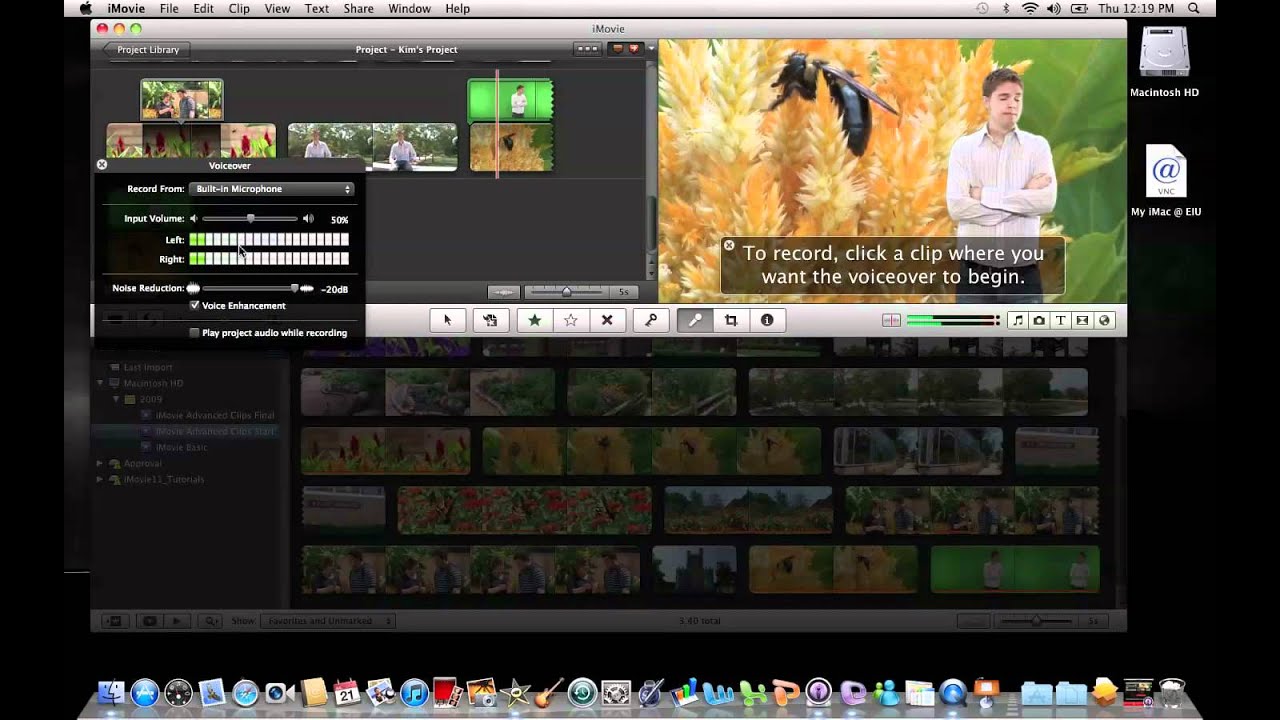Enable Play project audio while recording

click(194, 332)
